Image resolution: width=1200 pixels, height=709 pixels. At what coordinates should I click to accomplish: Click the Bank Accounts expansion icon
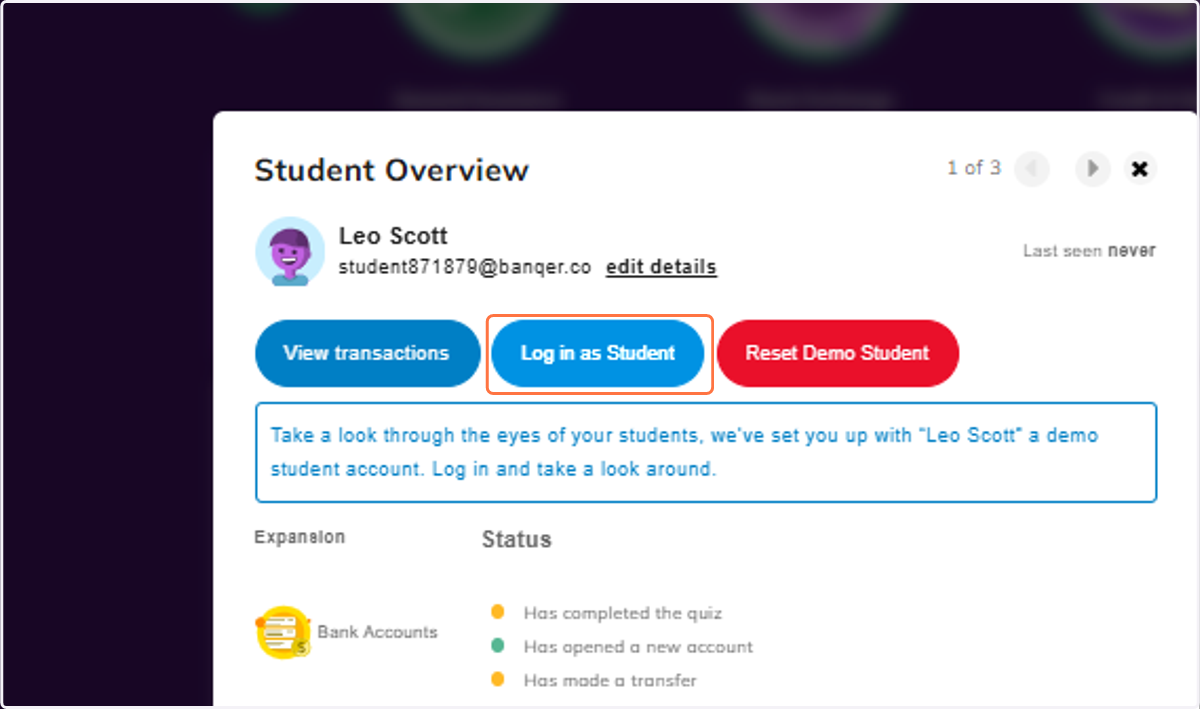pos(283,632)
